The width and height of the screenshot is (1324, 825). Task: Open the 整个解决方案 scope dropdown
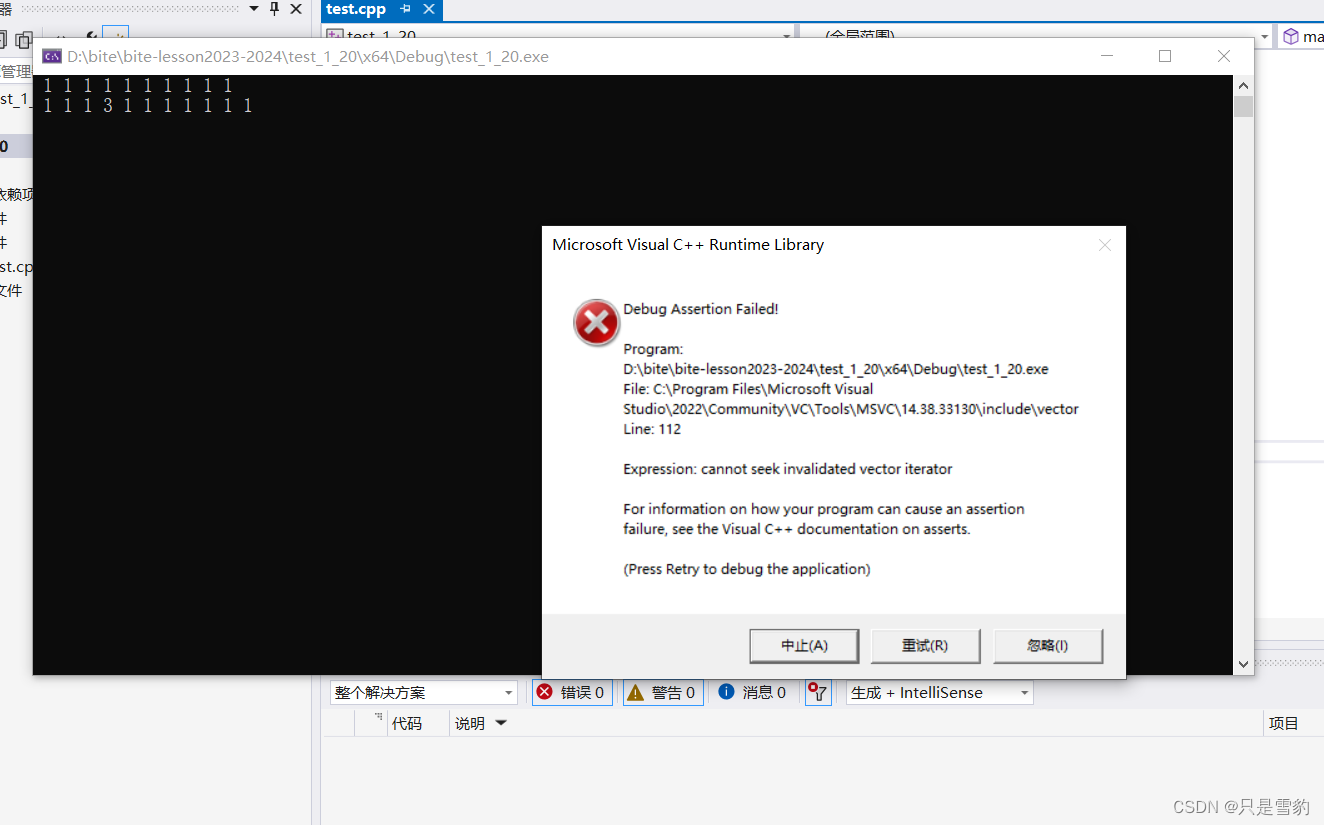(424, 692)
